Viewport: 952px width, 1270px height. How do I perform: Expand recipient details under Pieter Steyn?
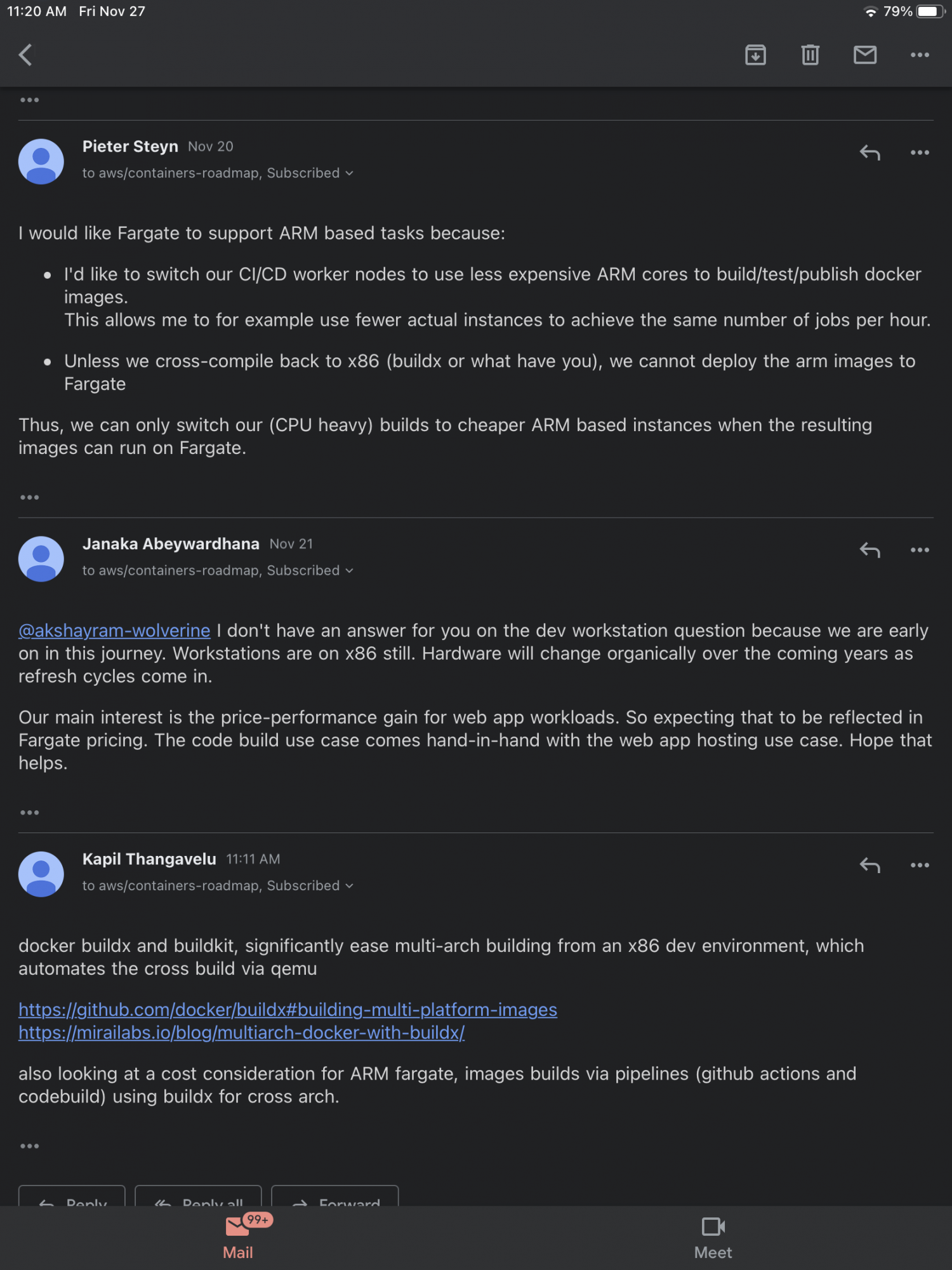[349, 173]
